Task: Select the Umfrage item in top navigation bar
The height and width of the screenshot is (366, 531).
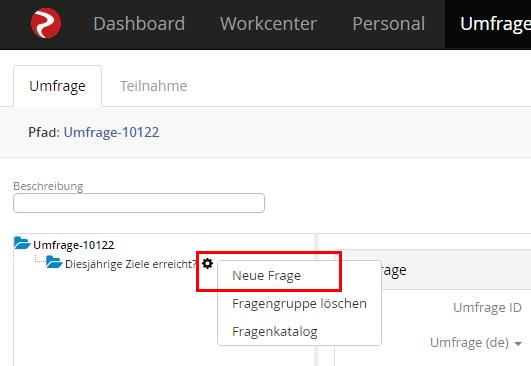Action: 495,24
